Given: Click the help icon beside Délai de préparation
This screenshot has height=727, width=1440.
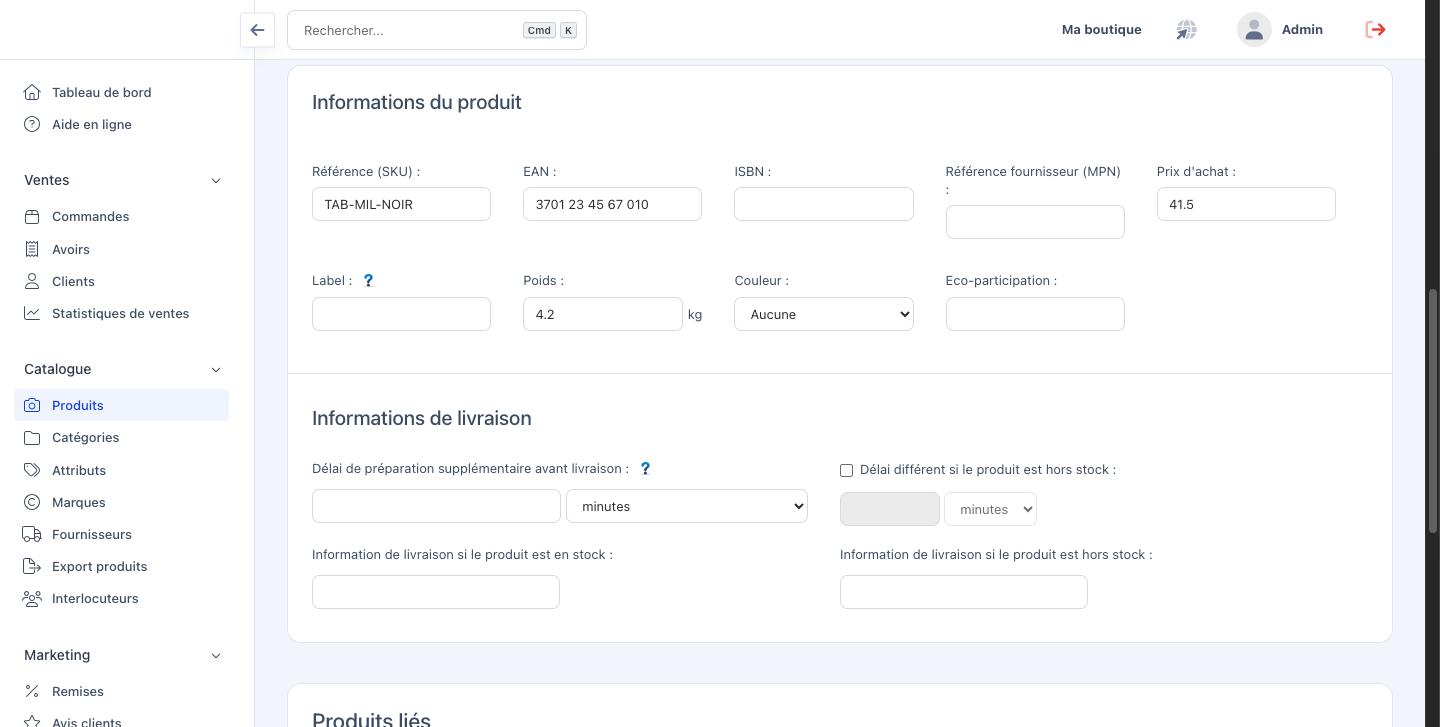Looking at the screenshot, I should [x=645, y=469].
